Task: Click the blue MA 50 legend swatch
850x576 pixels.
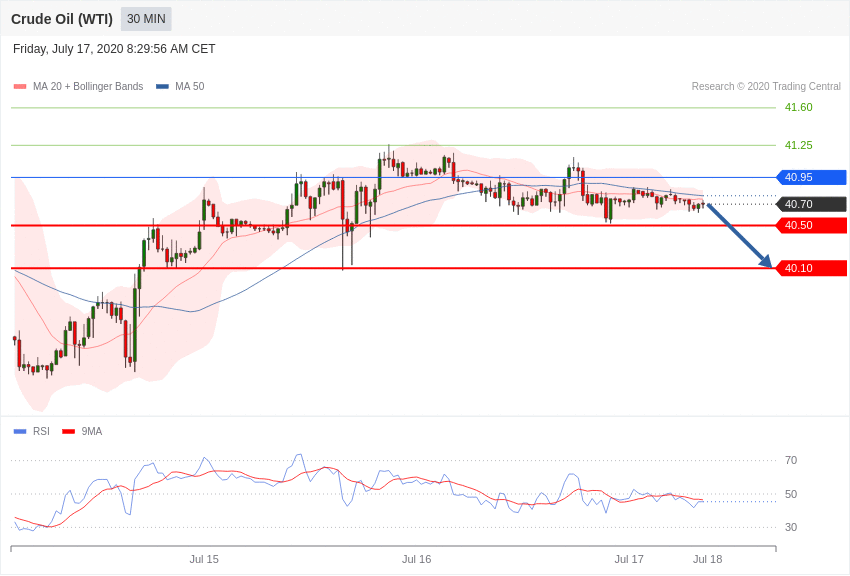Action: 162,87
